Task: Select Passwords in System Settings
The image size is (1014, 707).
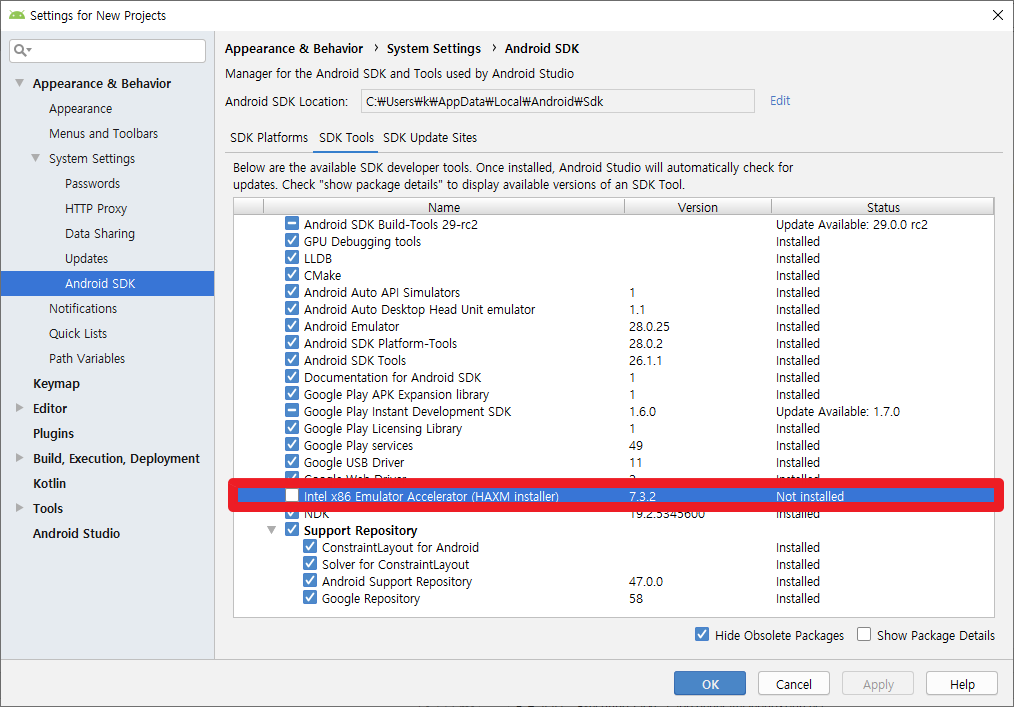Action: [92, 184]
